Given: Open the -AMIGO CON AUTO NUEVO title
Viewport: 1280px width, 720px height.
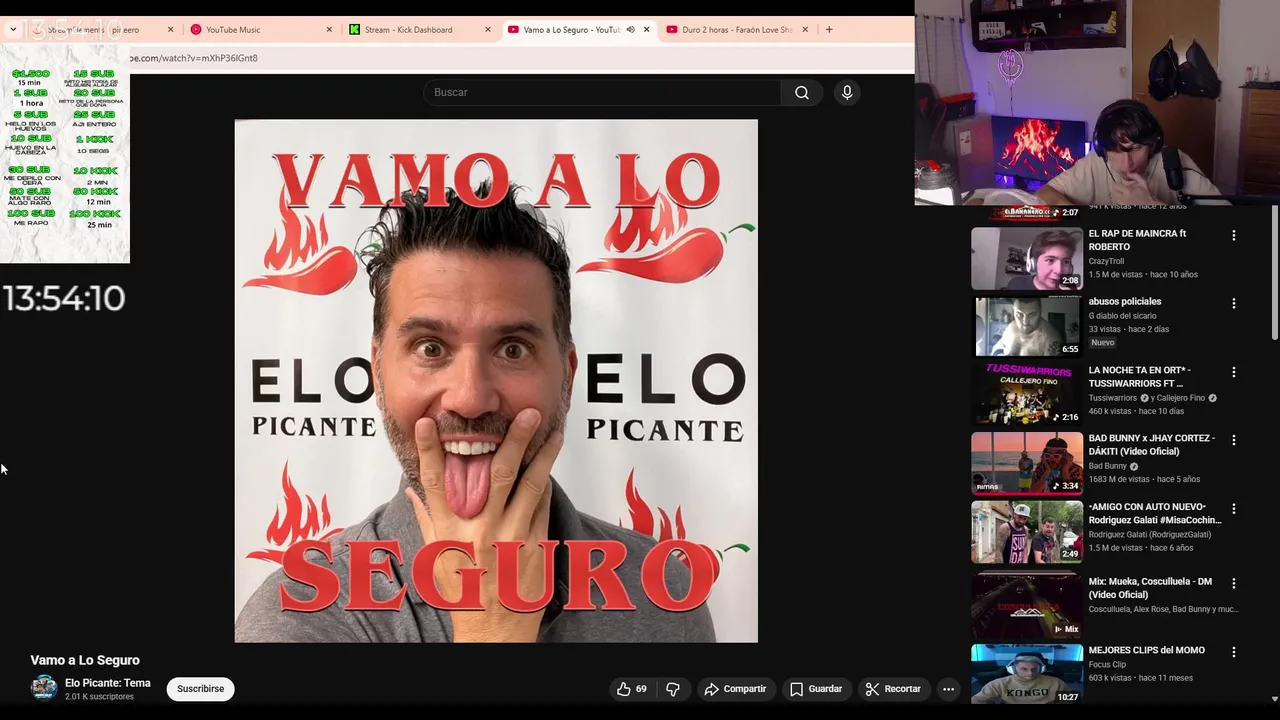Looking at the screenshot, I should click(x=1155, y=513).
